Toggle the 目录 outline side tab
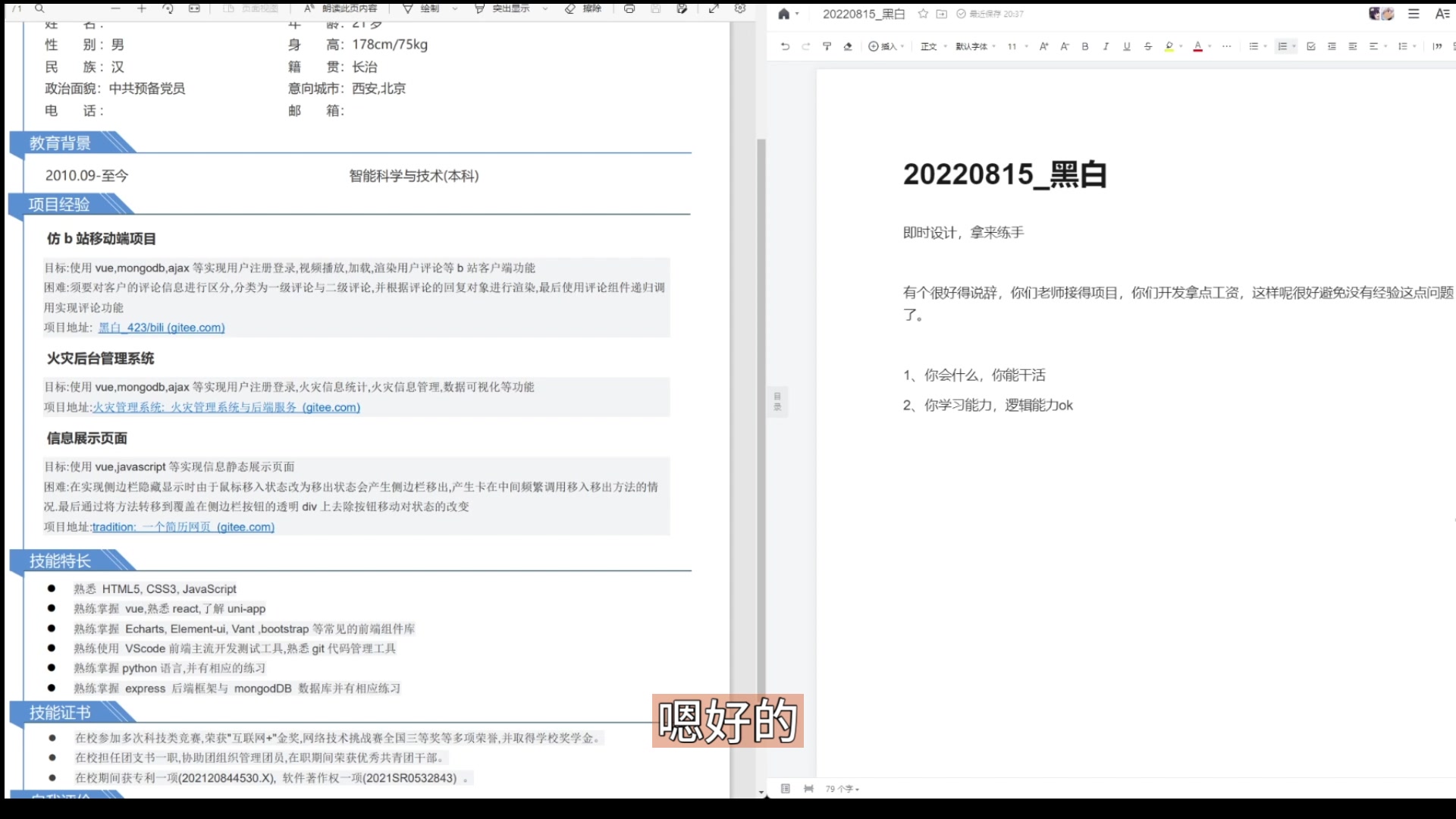The image size is (1456, 819). (777, 401)
